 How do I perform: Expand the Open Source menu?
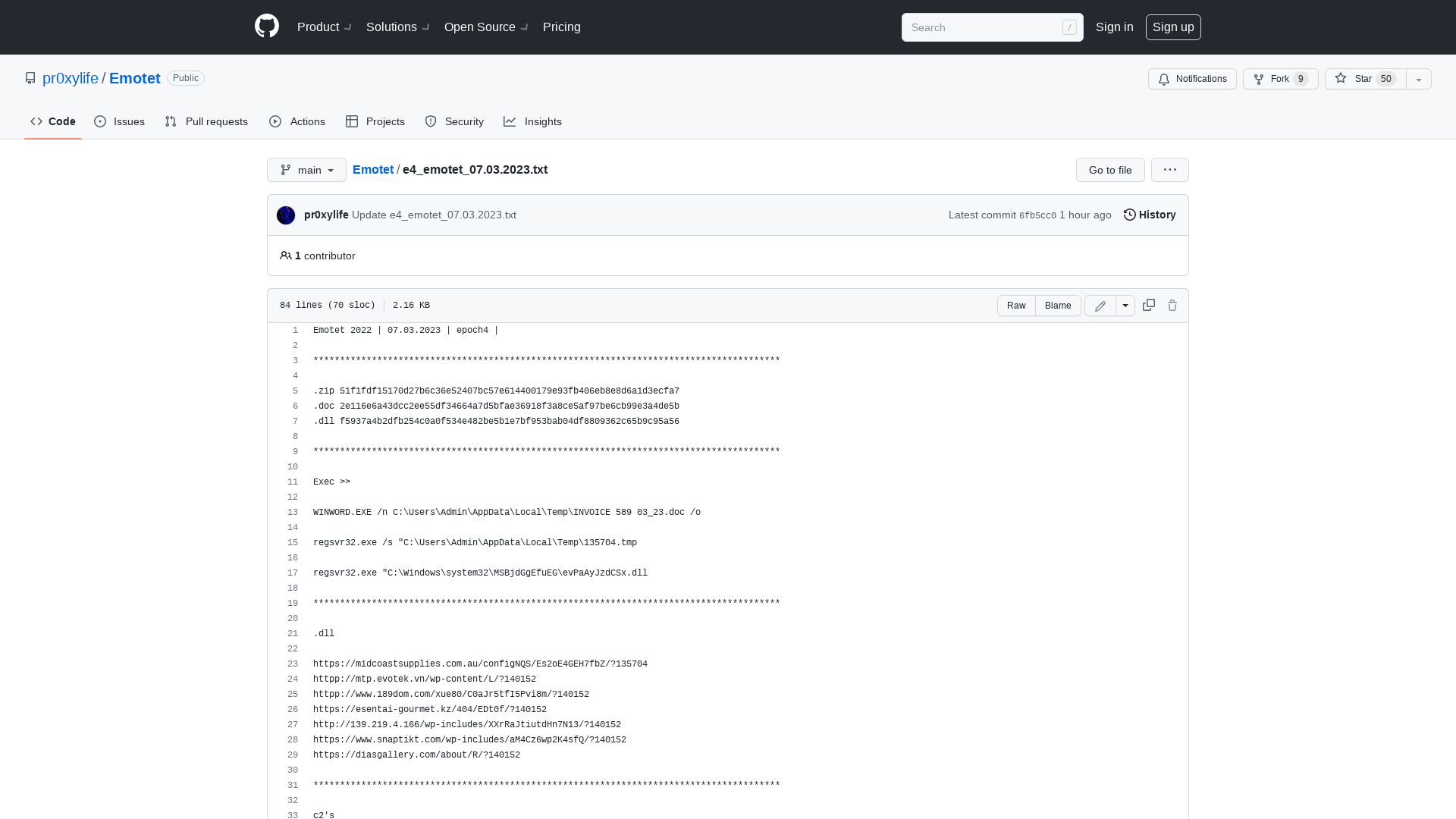click(486, 27)
